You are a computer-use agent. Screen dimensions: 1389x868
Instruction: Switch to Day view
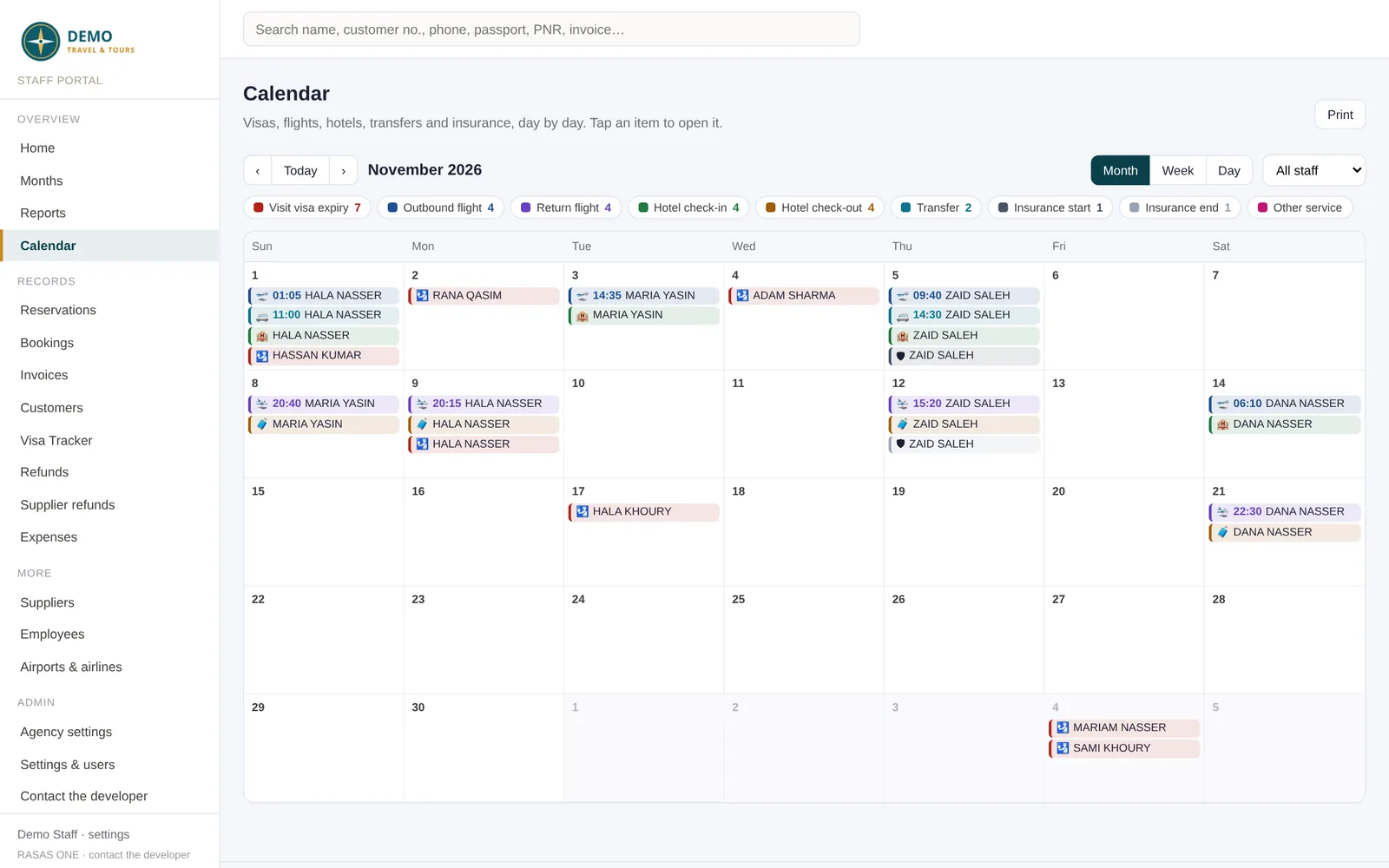coord(1228,170)
